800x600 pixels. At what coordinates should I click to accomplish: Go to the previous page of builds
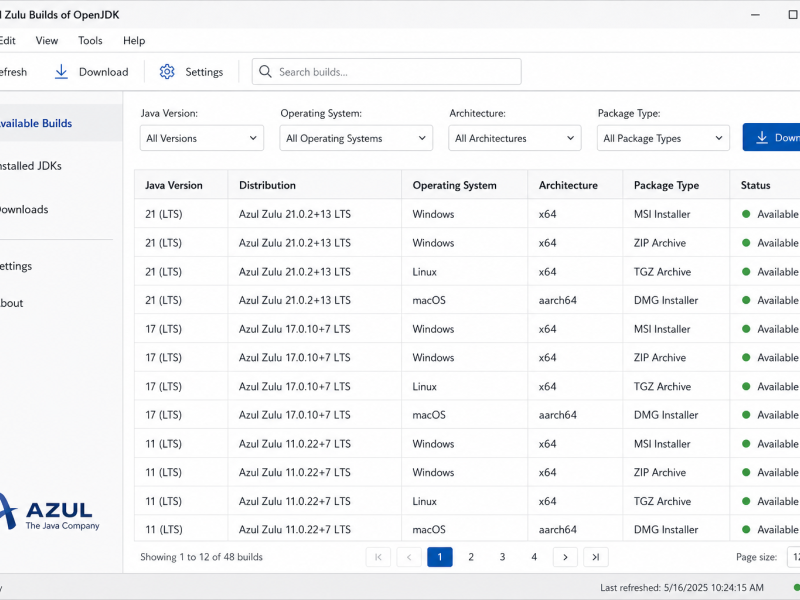tap(409, 557)
